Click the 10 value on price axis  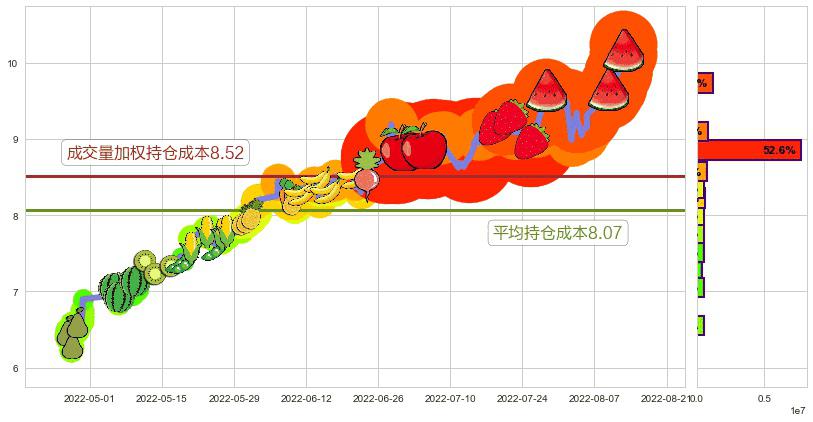(13, 64)
